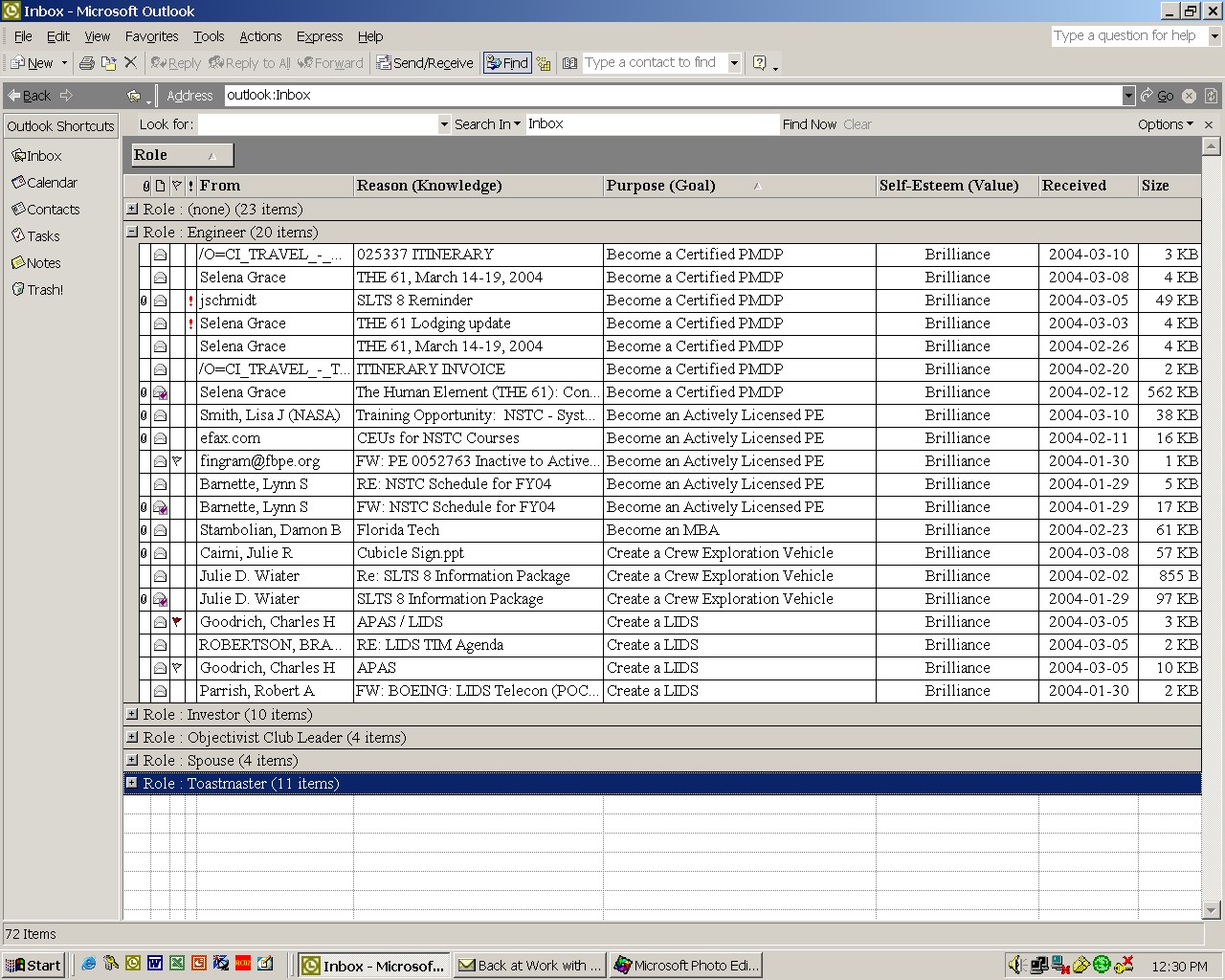1225x980 pixels.
Task: Click the Go button
Action: 1158,96
